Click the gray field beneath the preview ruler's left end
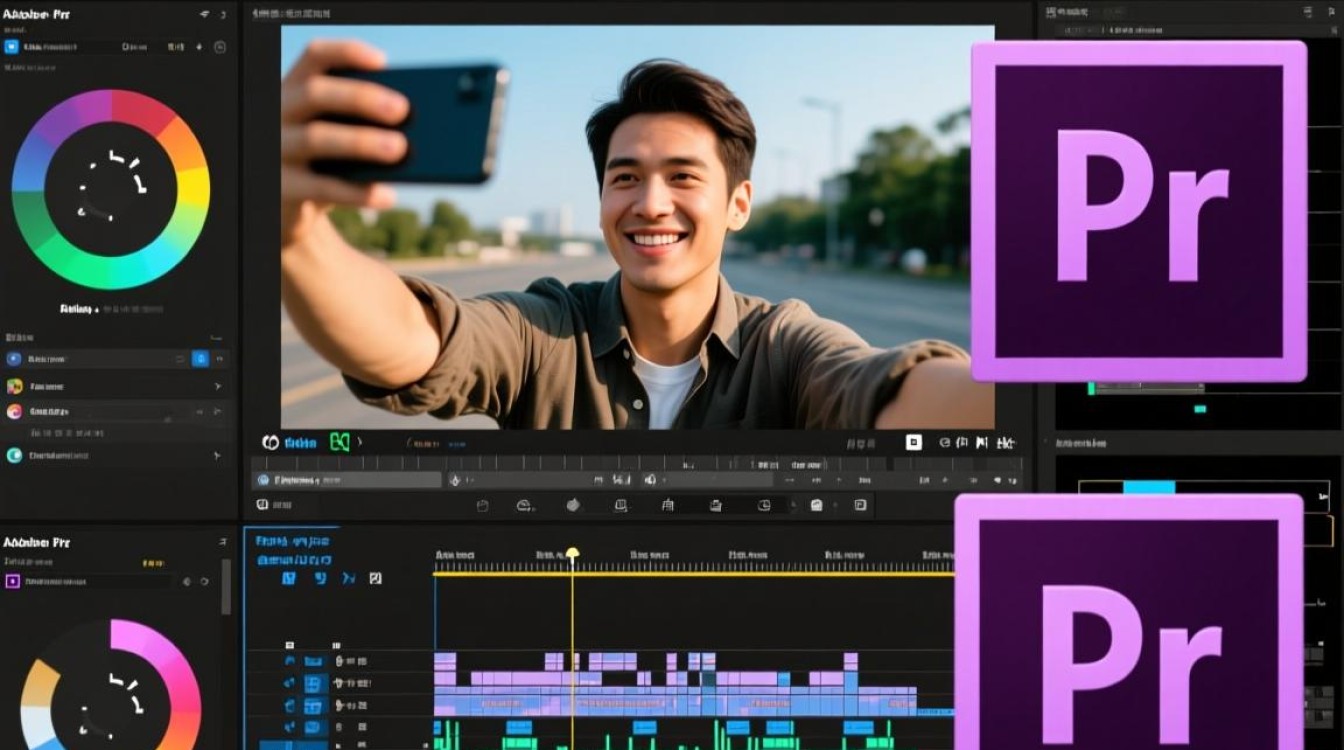Viewport: 1344px width, 750px height. 346,480
